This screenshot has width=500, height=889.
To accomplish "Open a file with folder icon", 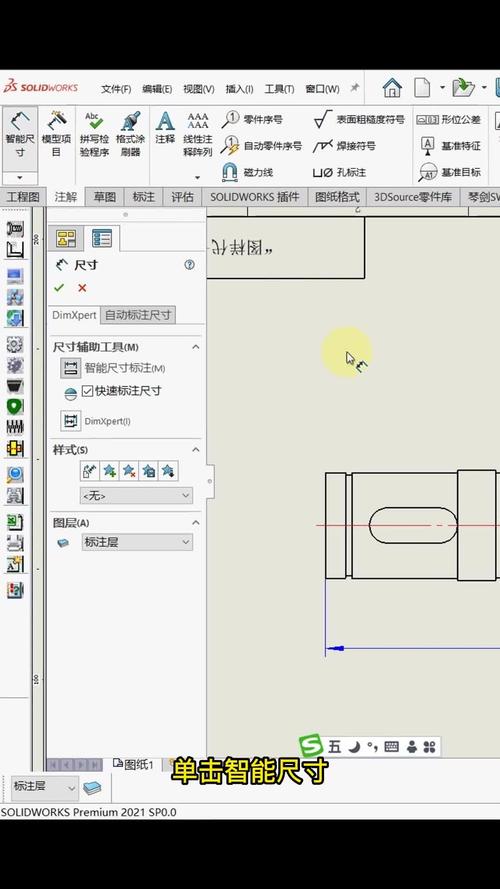I will point(464,88).
